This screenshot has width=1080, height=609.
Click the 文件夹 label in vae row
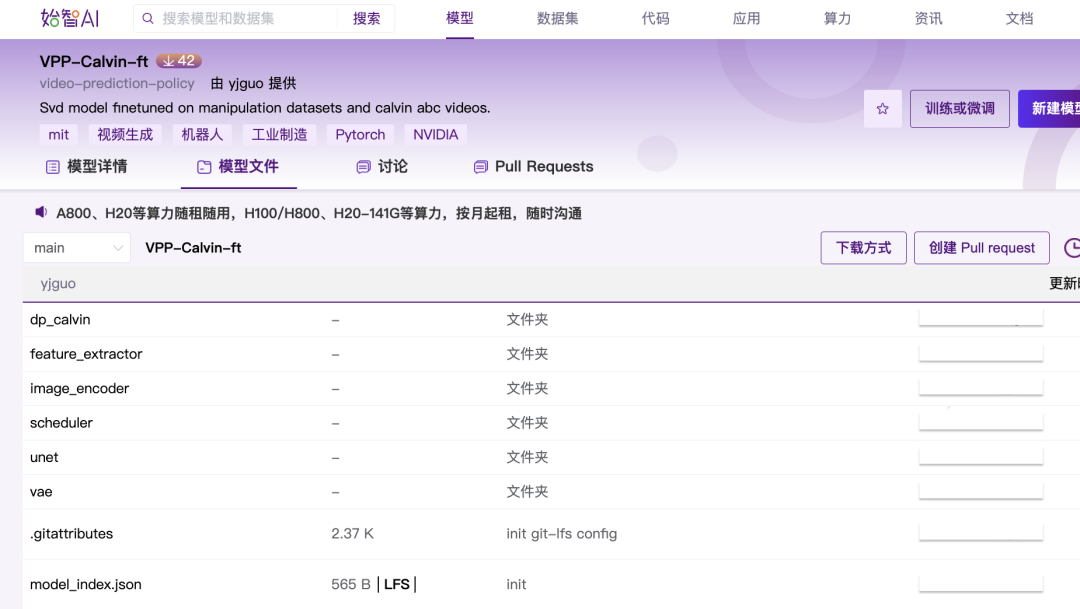pyautogui.click(x=527, y=492)
